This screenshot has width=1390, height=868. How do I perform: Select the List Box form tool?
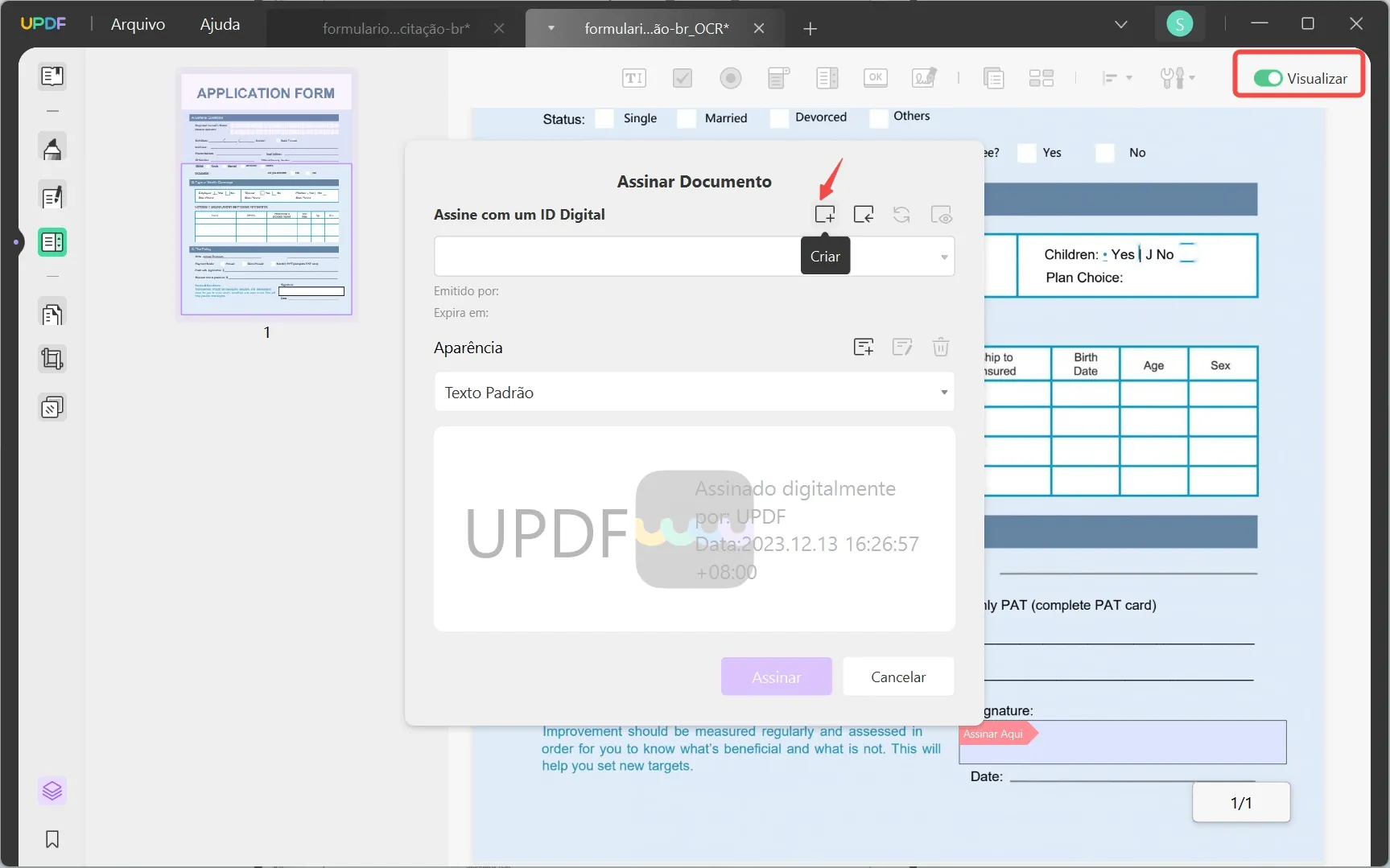click(827, 78)
